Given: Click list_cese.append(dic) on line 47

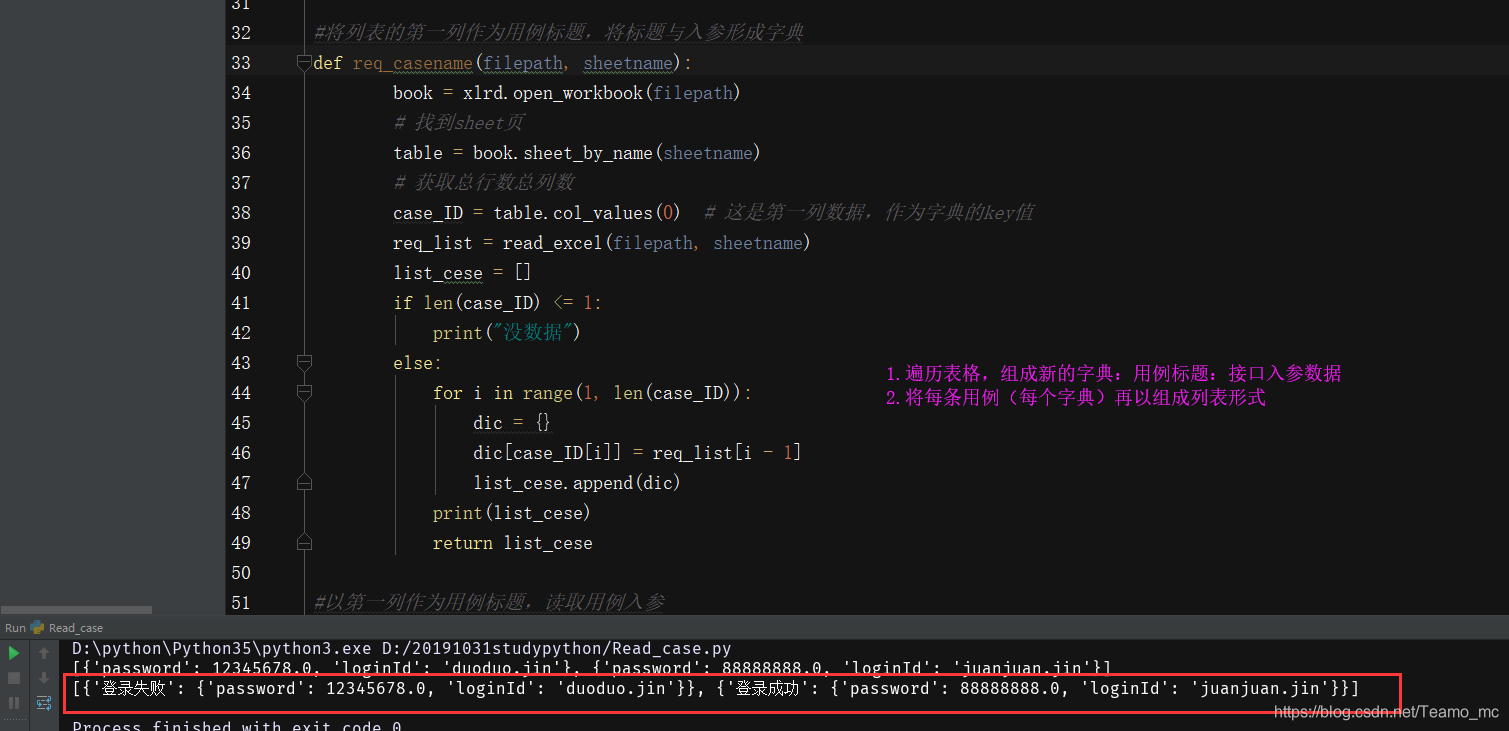Looking at the screenshot, I should click(x=577, y=483).
